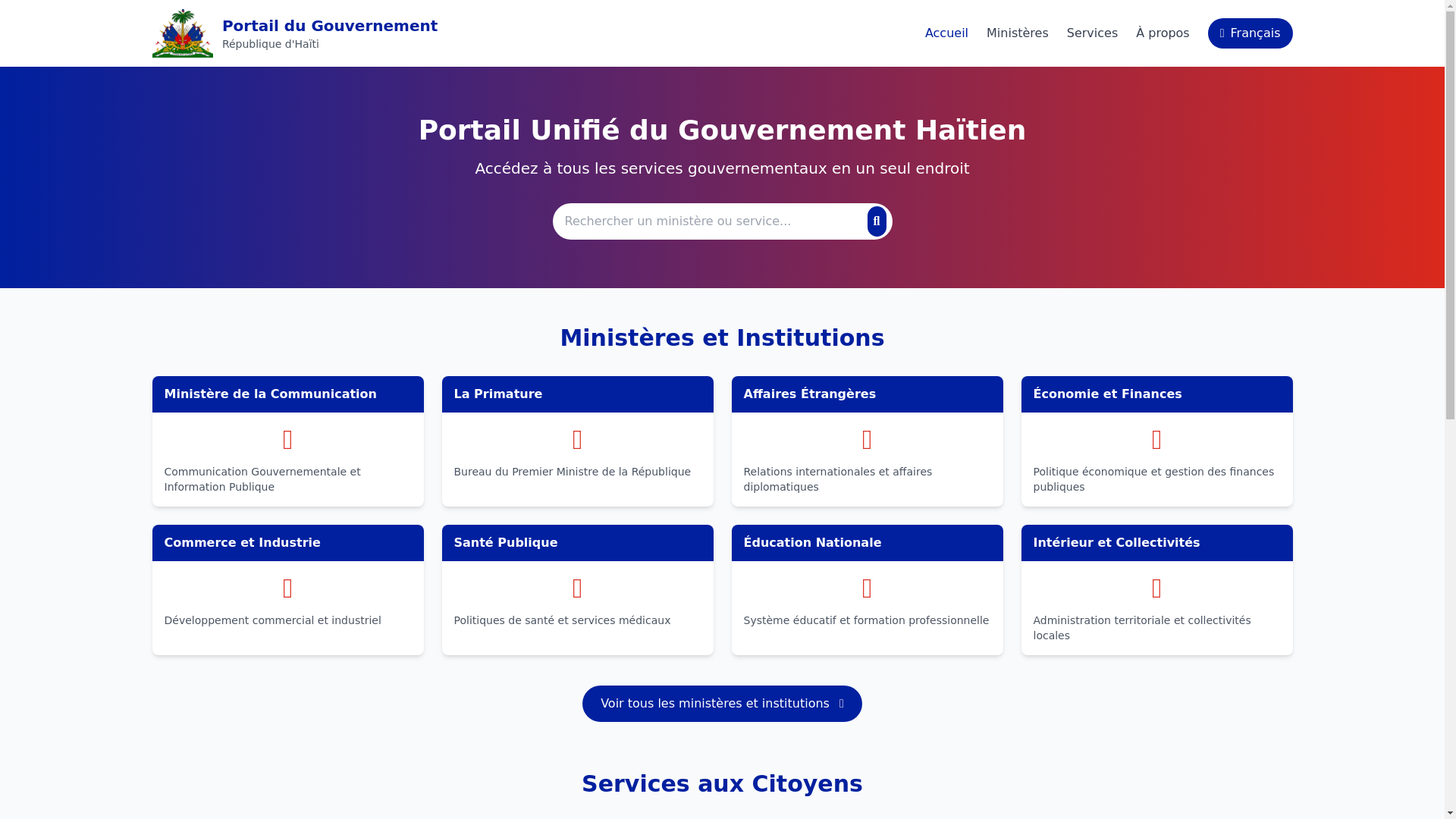
Task: Click Politiques de santé et services médicaux
Action: [562, 620]
